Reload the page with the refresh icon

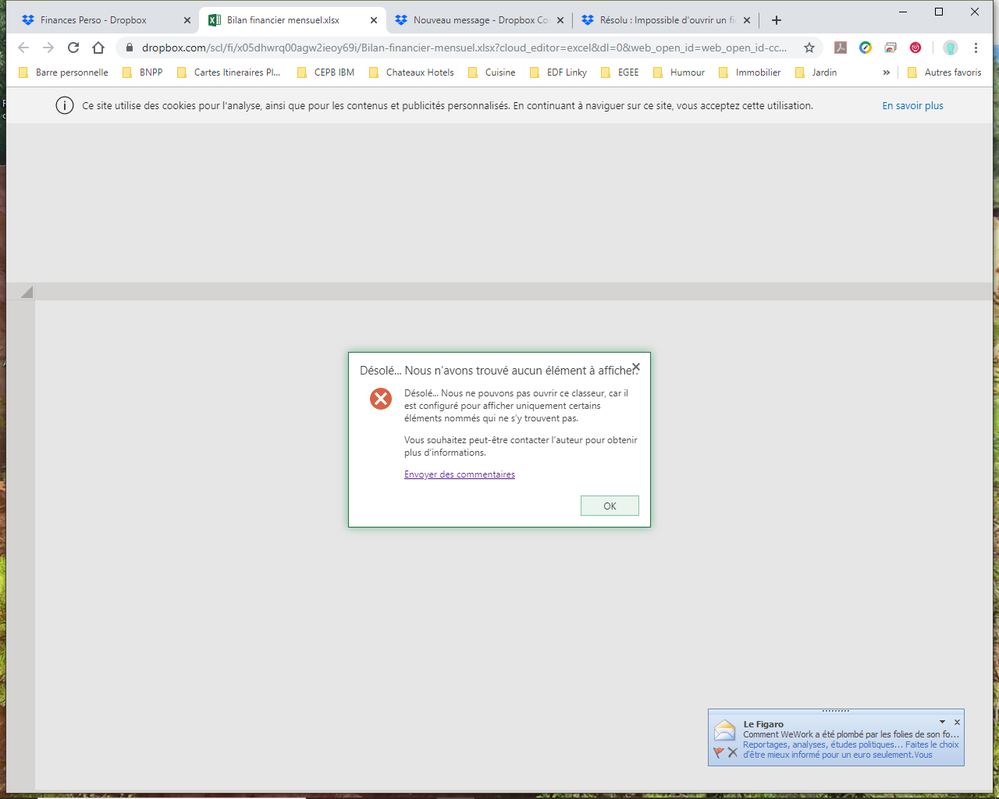click(x=73, y=47)
